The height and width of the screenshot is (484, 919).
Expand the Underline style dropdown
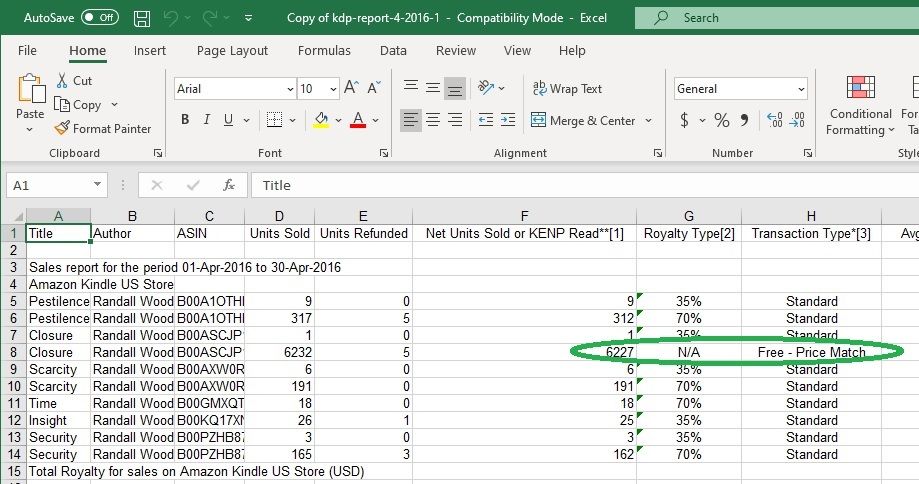pyautogui.click(x=247, y=120)
